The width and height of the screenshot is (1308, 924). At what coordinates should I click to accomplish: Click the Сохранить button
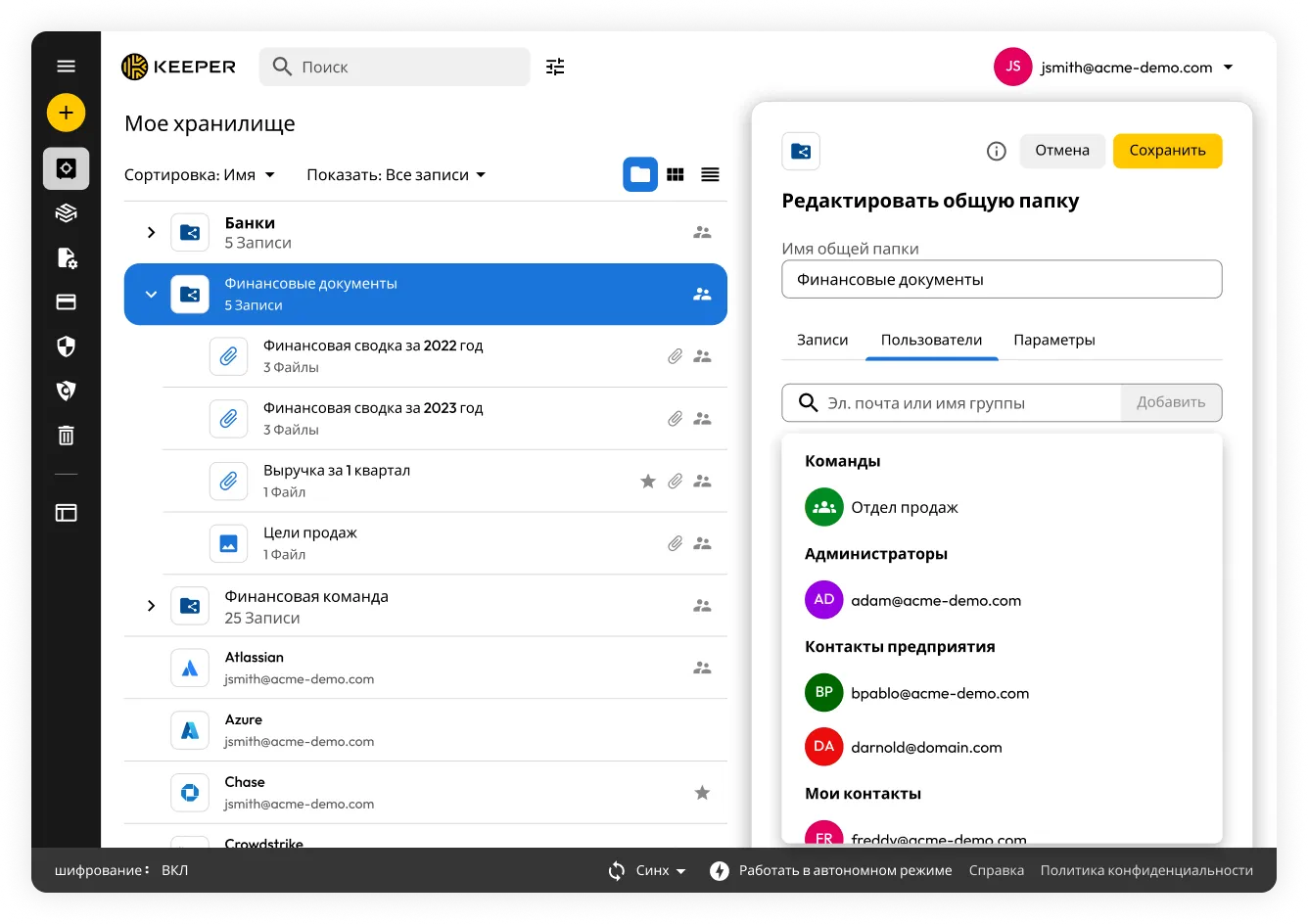(1168, 151)
